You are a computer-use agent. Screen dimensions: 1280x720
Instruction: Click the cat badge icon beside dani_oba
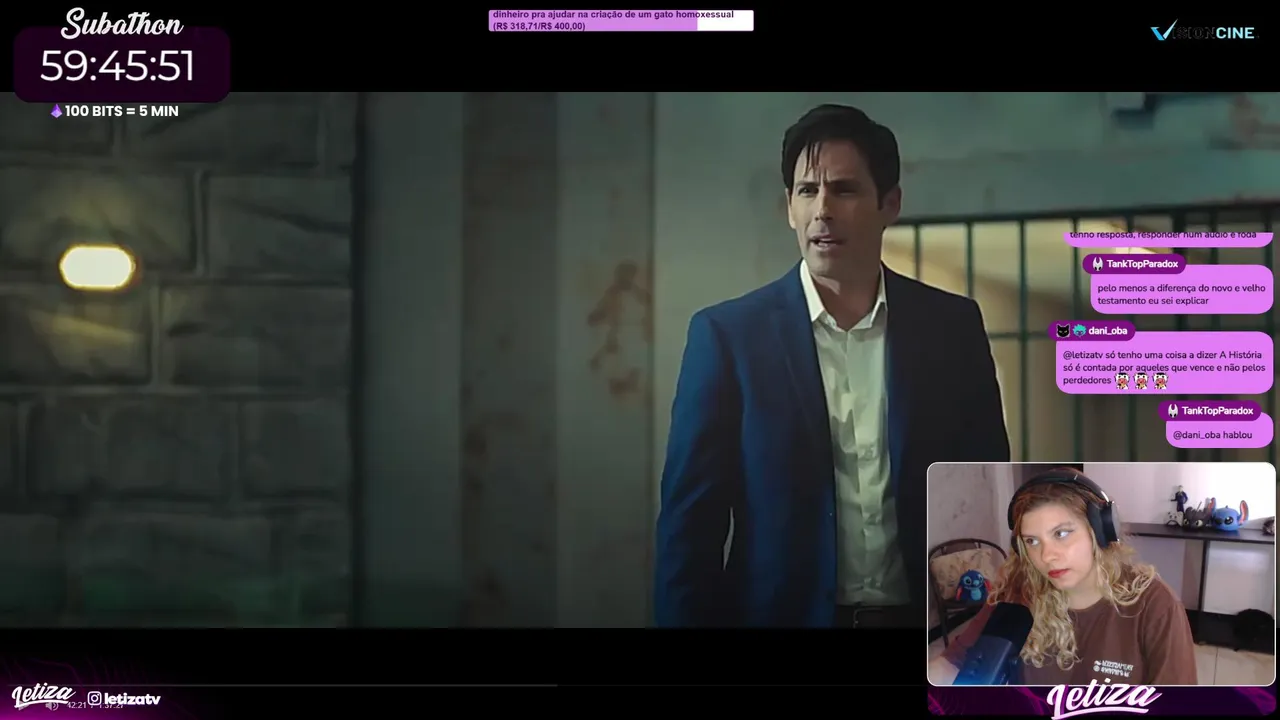click(1063, 330)
